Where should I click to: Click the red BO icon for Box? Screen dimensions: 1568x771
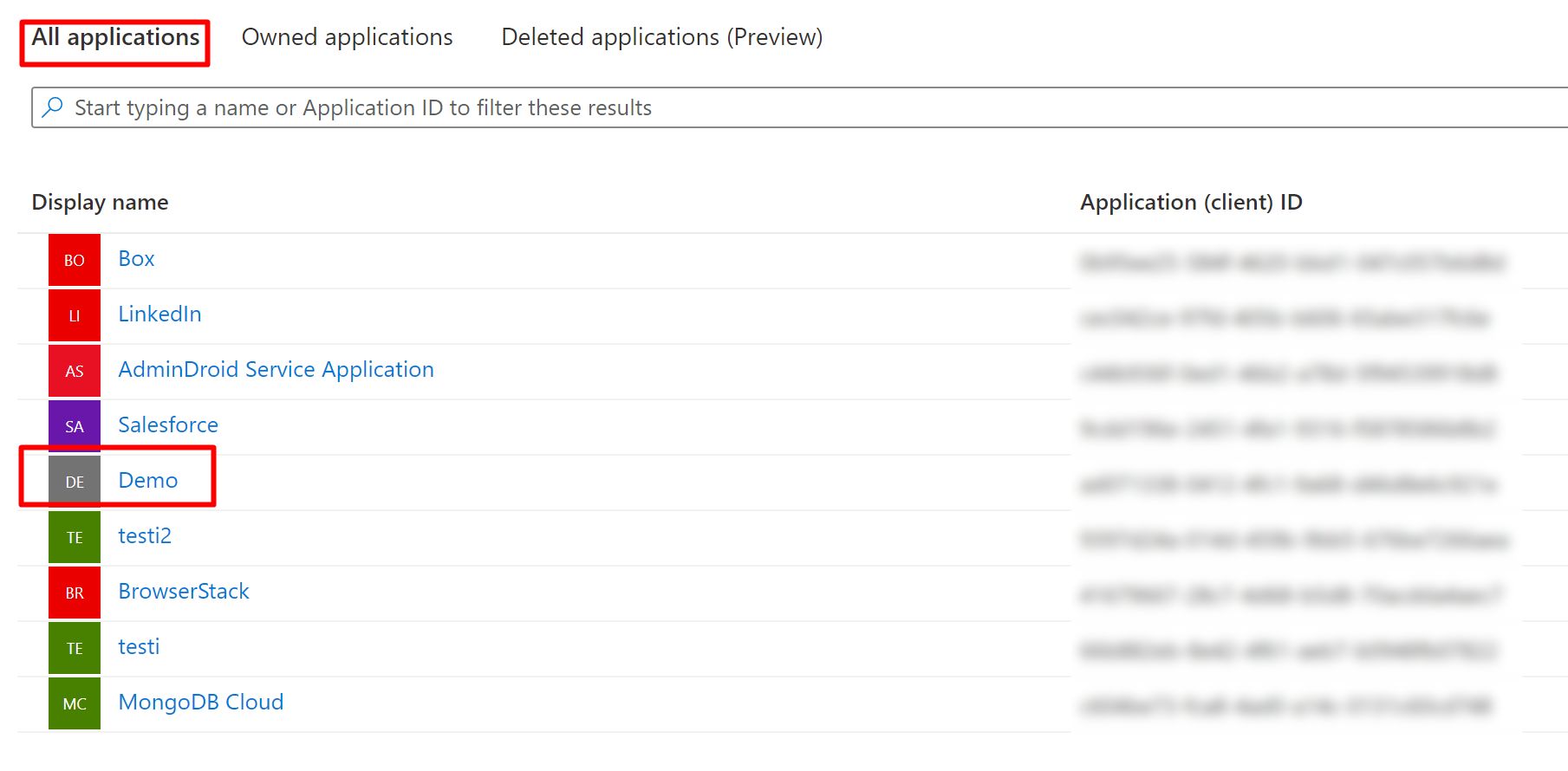tap(75, 260)
